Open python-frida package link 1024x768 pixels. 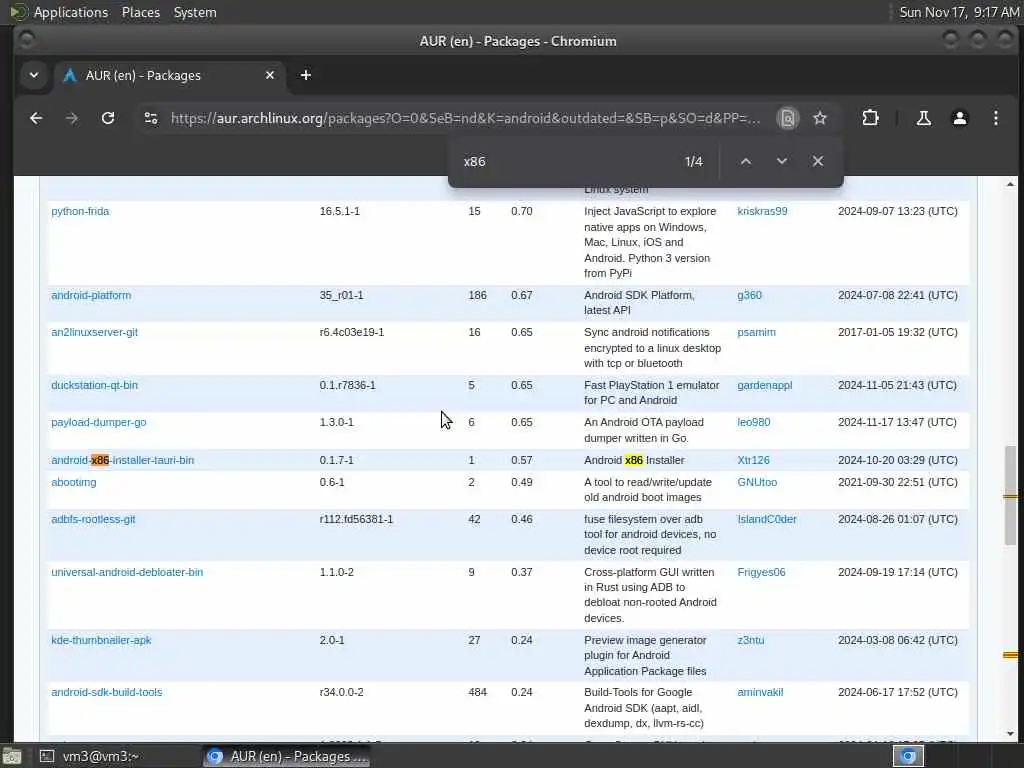point(80,211)
